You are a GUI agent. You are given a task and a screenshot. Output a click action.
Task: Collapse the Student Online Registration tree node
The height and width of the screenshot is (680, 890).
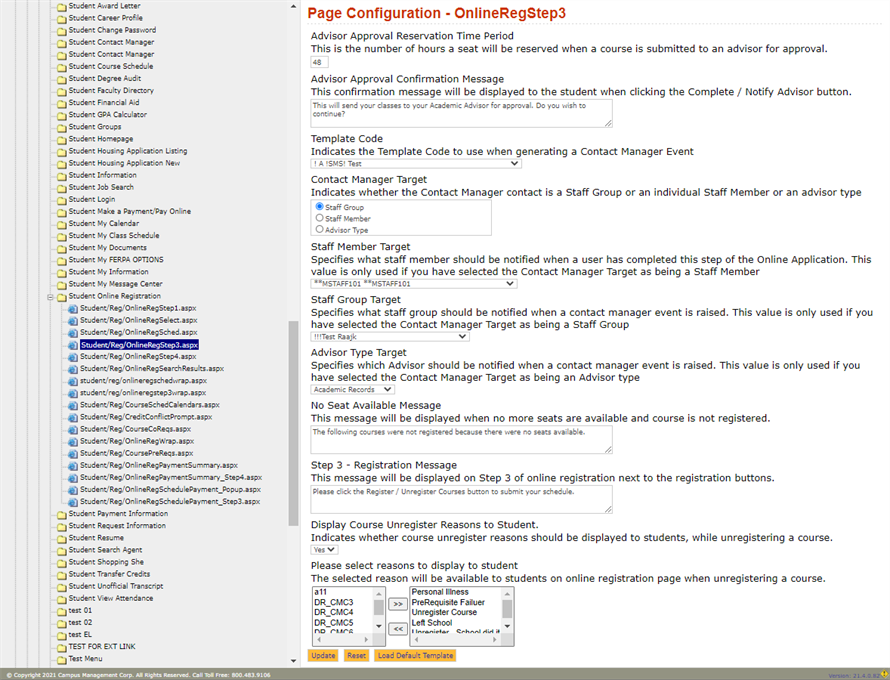[48, 295]
